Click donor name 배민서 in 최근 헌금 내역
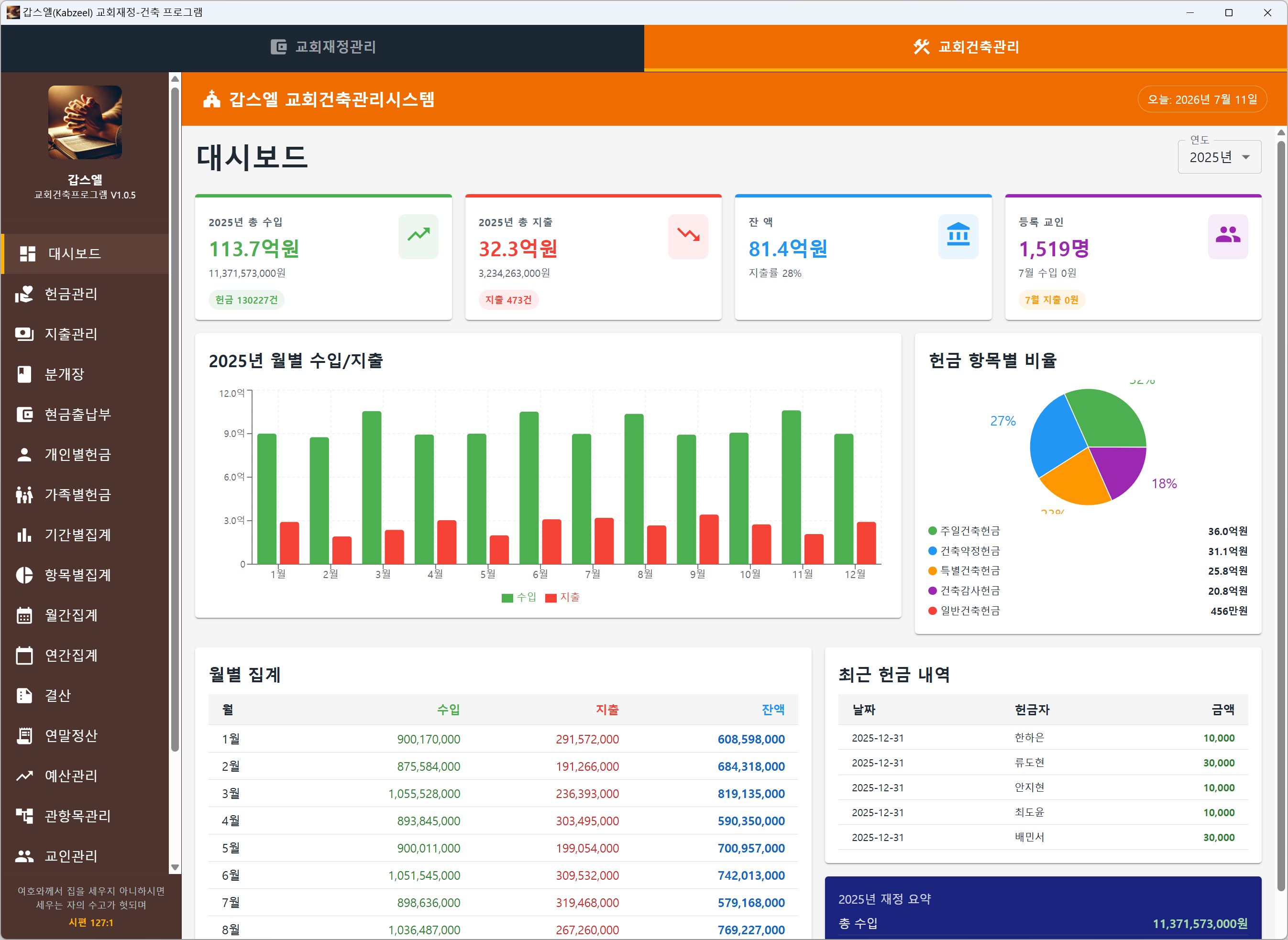Viewport: 1288px width, 940px height. (1030, 838)
